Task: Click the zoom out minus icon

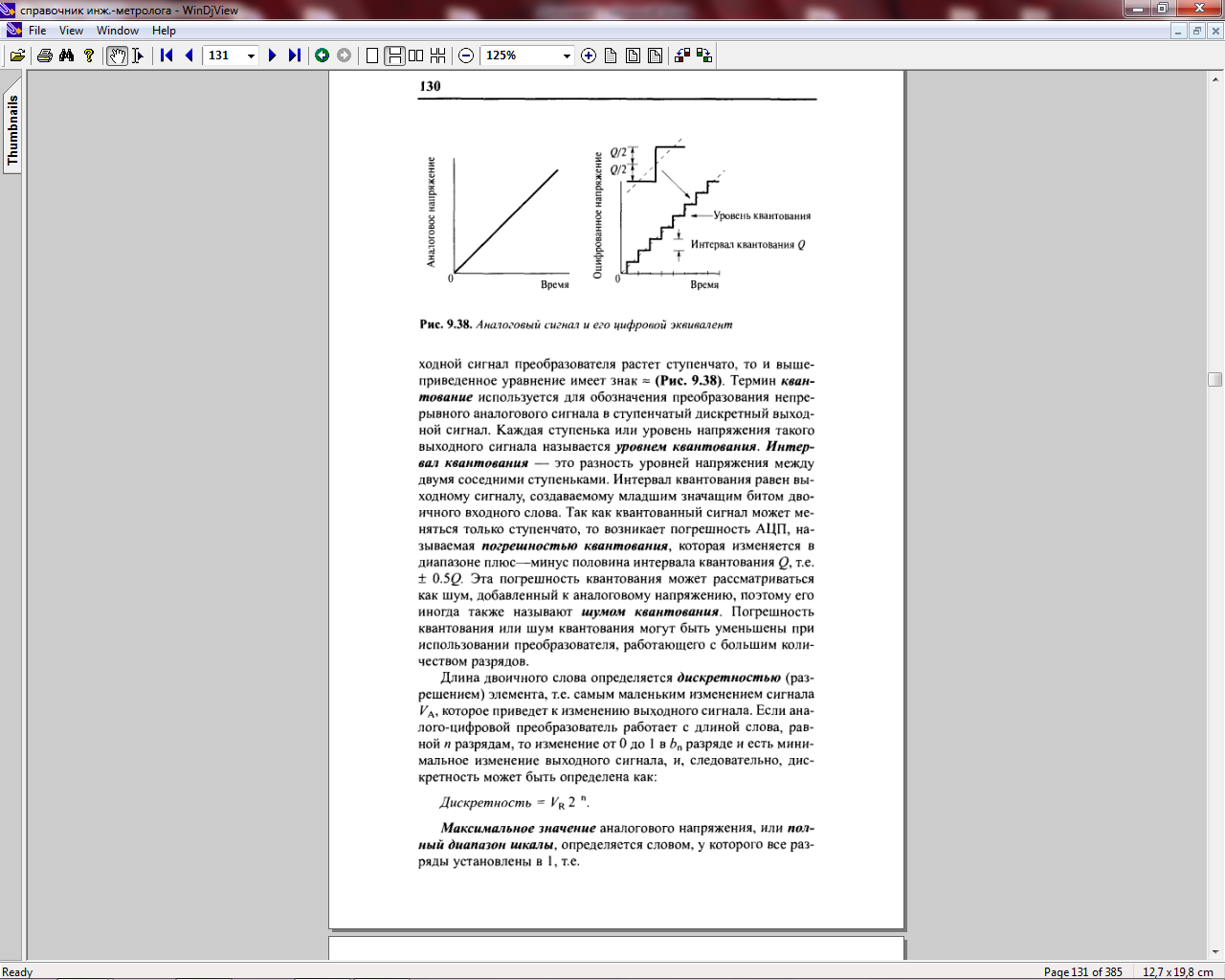Action: click(466, 56)
